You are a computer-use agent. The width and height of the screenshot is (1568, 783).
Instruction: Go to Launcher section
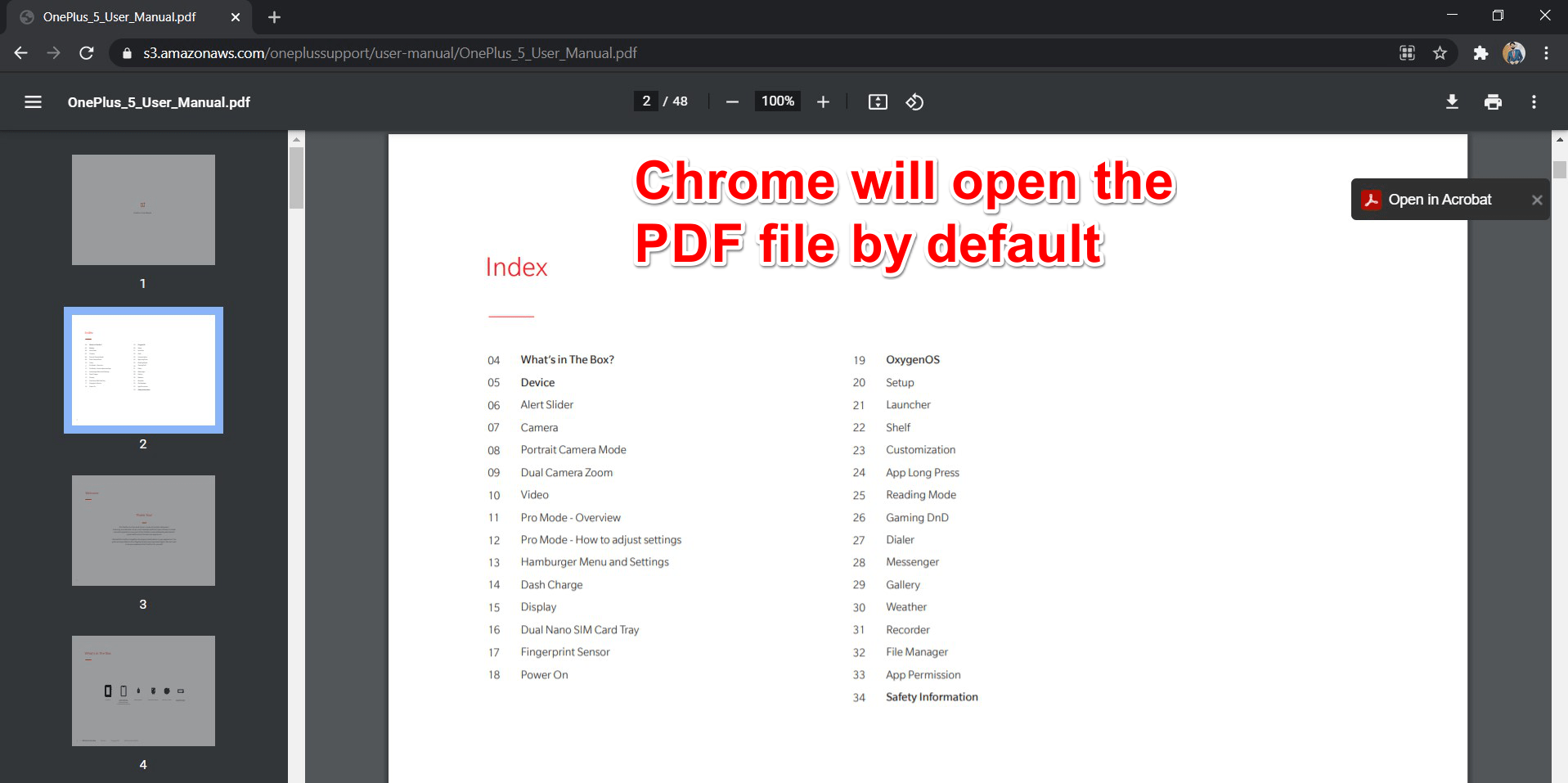point(908,405)
